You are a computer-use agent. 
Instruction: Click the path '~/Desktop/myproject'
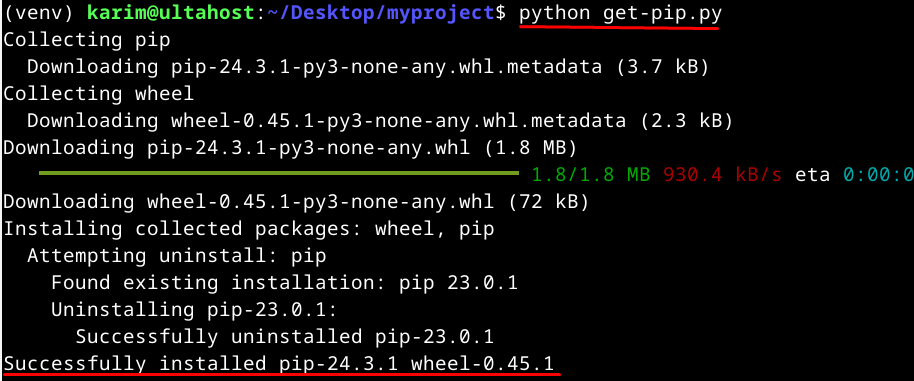point(381,14)
